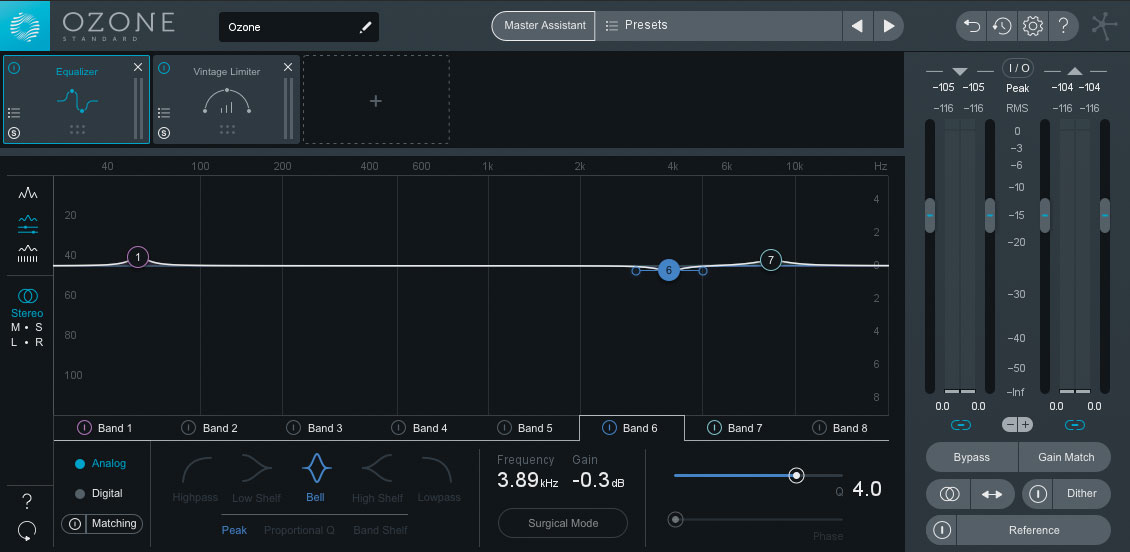
Task: Toggle Band 6 power icon
Action: [609, 428]
